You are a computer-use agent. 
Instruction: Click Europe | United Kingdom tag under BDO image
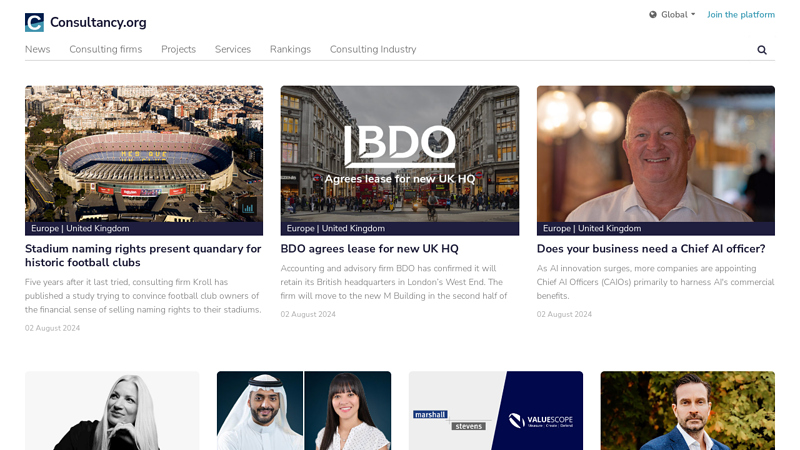tap(336, 229)
